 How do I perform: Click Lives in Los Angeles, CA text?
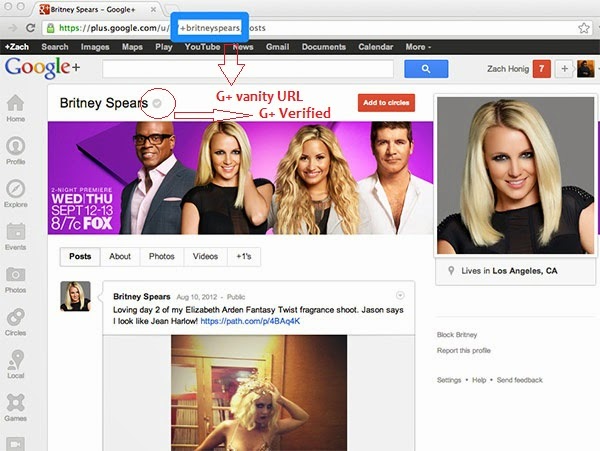click(509, 271)
